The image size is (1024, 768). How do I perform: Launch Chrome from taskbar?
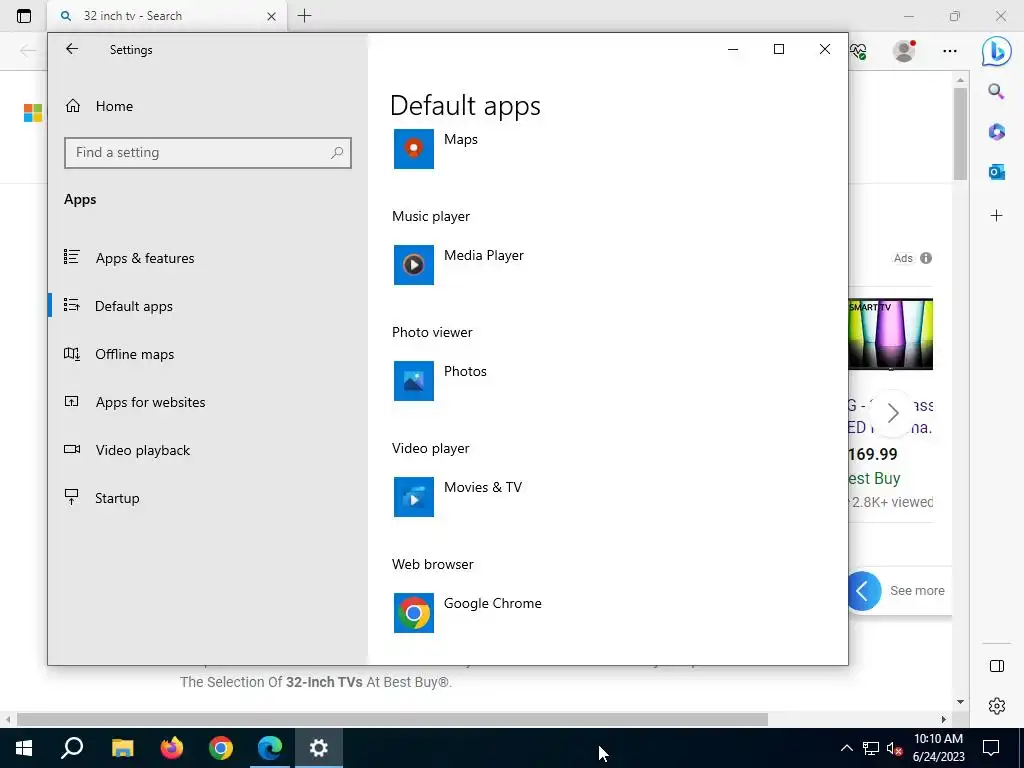point(221,748)
